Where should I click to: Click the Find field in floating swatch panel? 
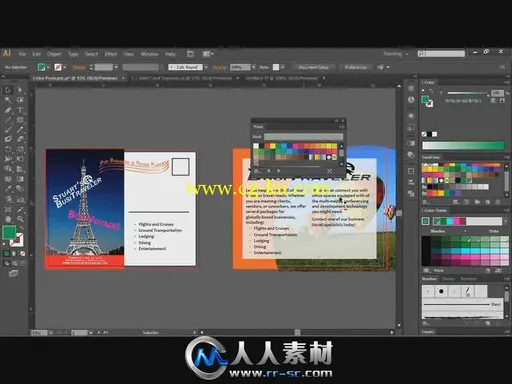(x=303, y=136)
